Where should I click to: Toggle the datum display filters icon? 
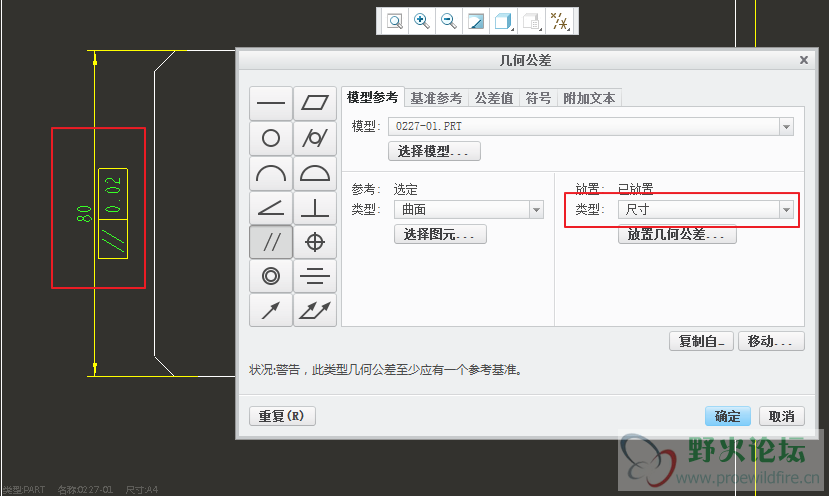pos(559,21)
